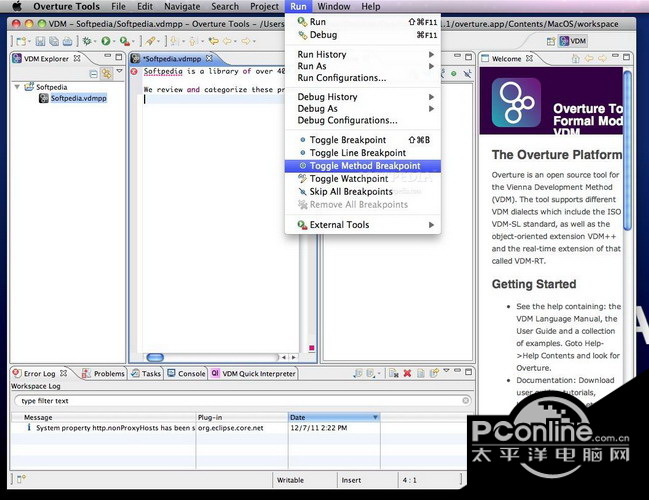Expand the Debug History submenu
The height and width of the screenshot is (500, 649).
363,97
